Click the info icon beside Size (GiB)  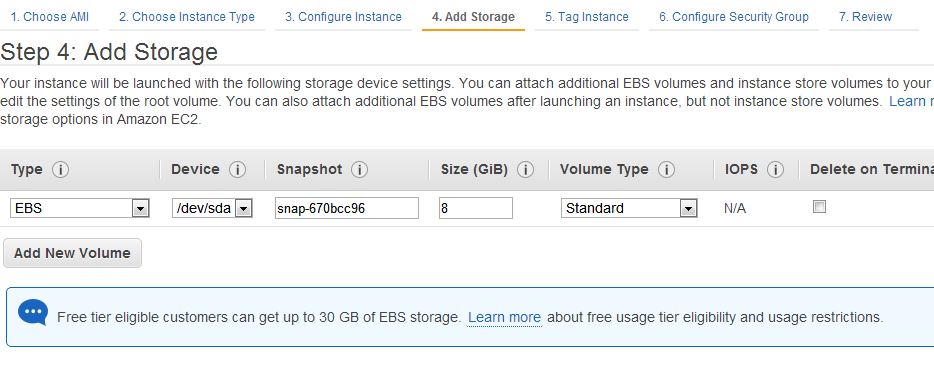point(525,170)
